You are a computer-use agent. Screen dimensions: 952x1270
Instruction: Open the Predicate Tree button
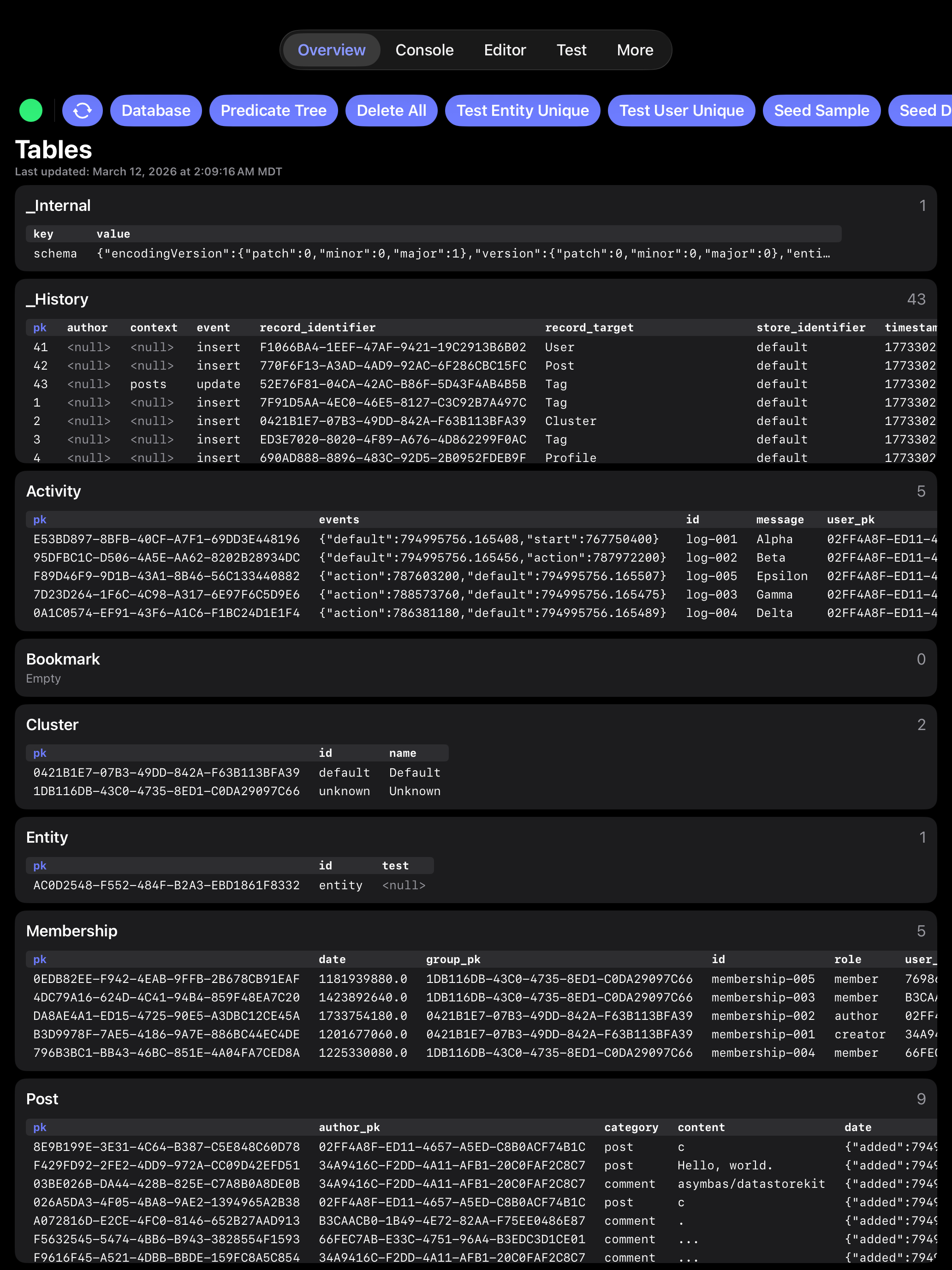click(x=274, y=110)
